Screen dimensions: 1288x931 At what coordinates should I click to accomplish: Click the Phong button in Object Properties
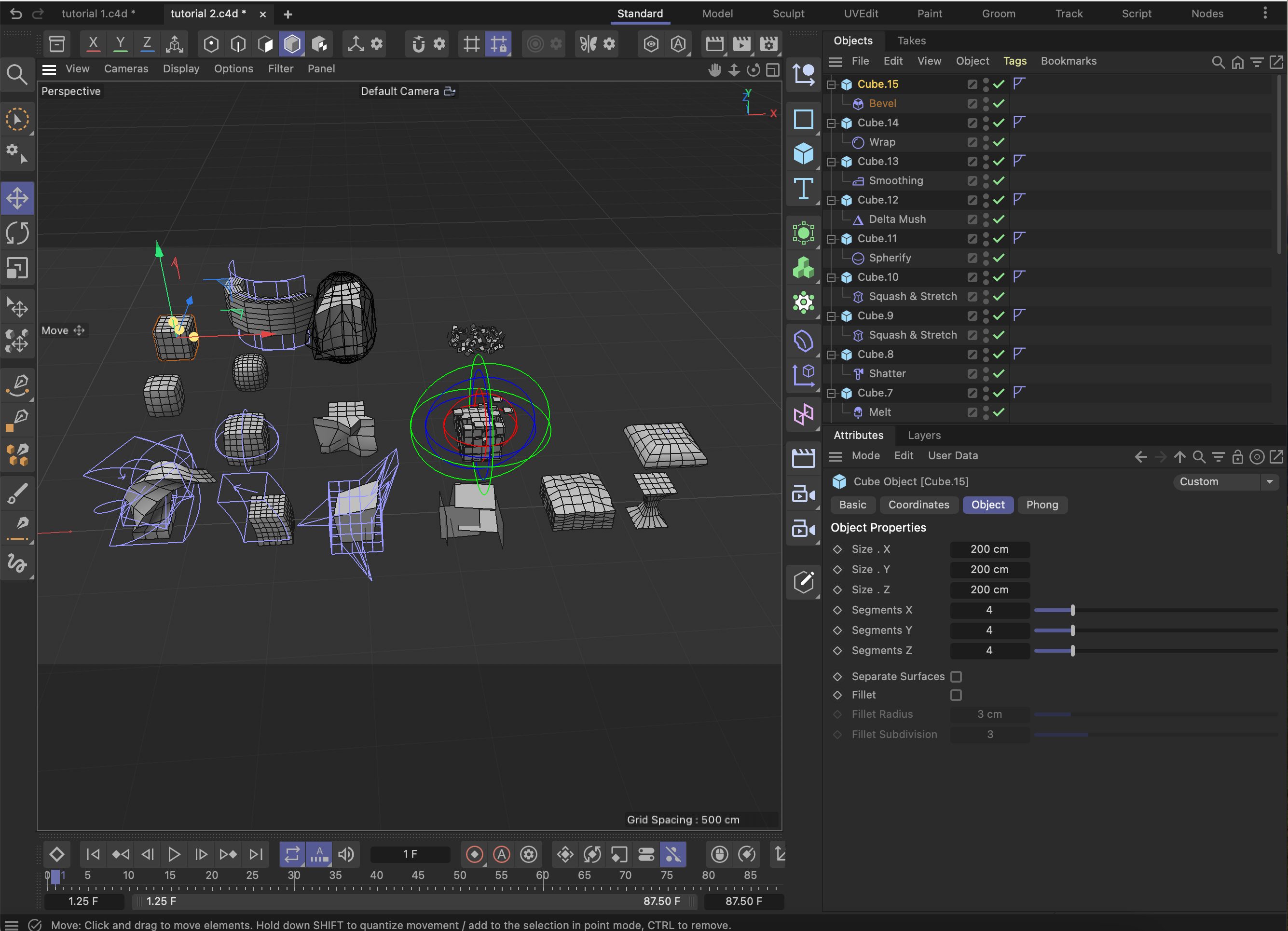point(1042,505)
